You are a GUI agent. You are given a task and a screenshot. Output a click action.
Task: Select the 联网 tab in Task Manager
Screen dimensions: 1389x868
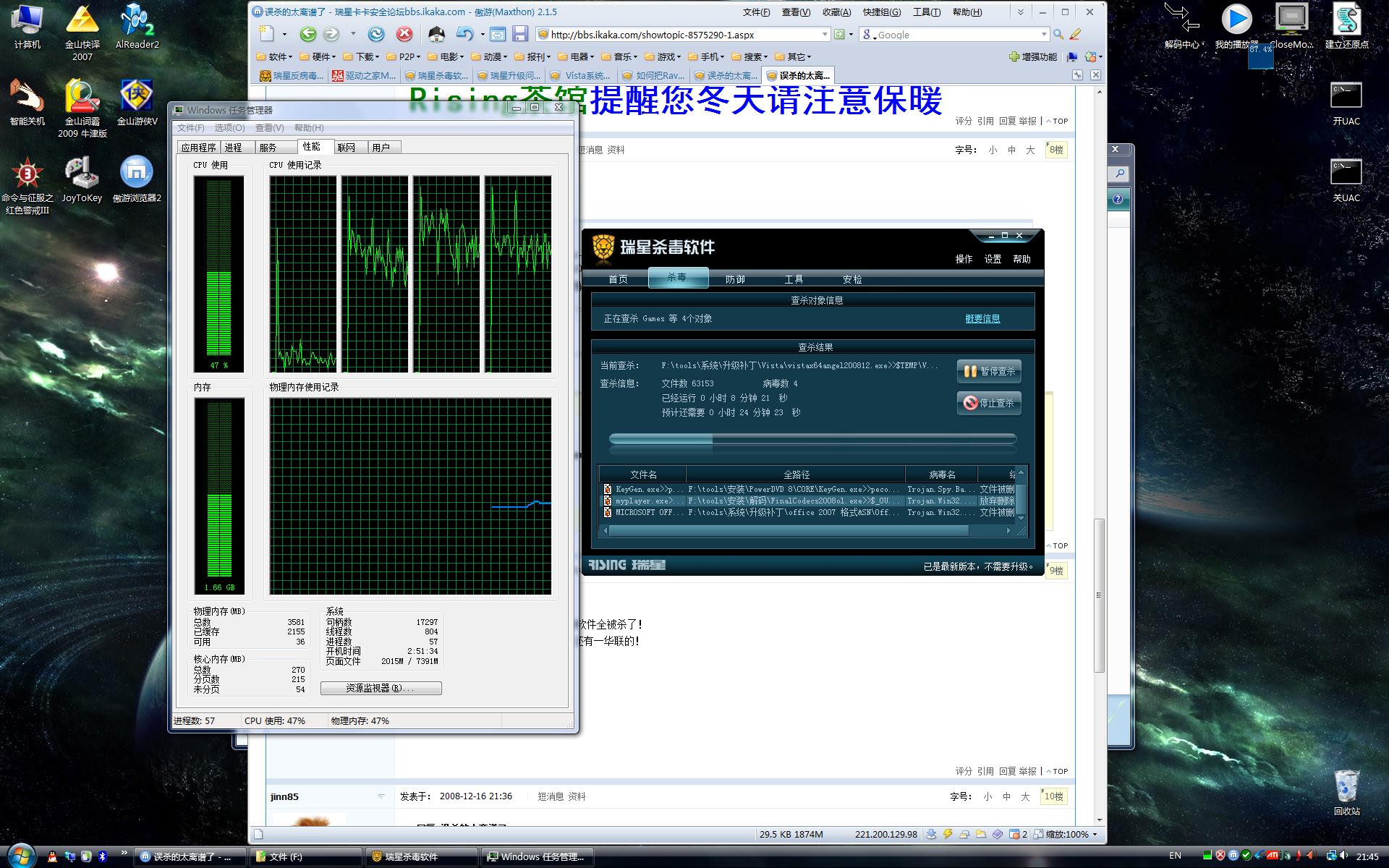point(347,148)
